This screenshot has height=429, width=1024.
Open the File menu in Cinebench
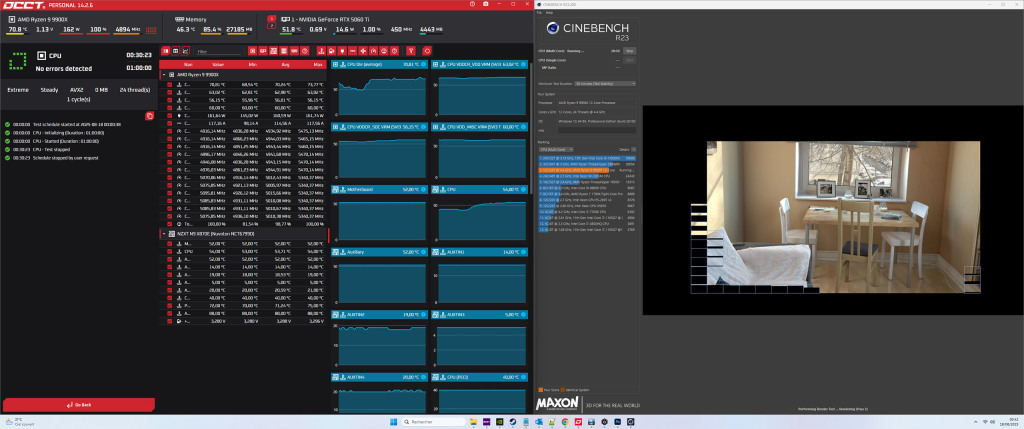(539, 12)
